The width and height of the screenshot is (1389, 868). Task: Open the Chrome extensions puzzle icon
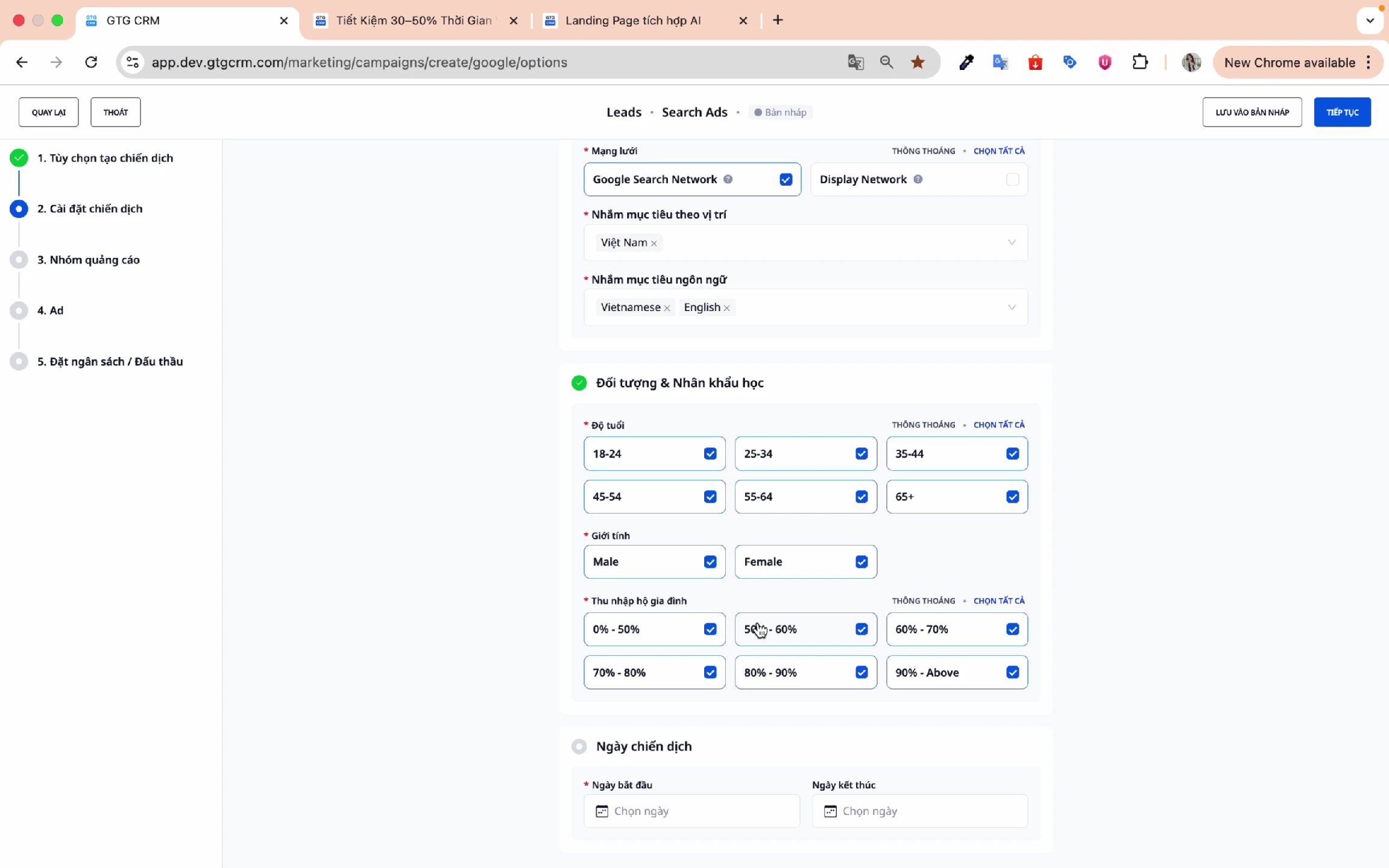[x=1139, y=62]
